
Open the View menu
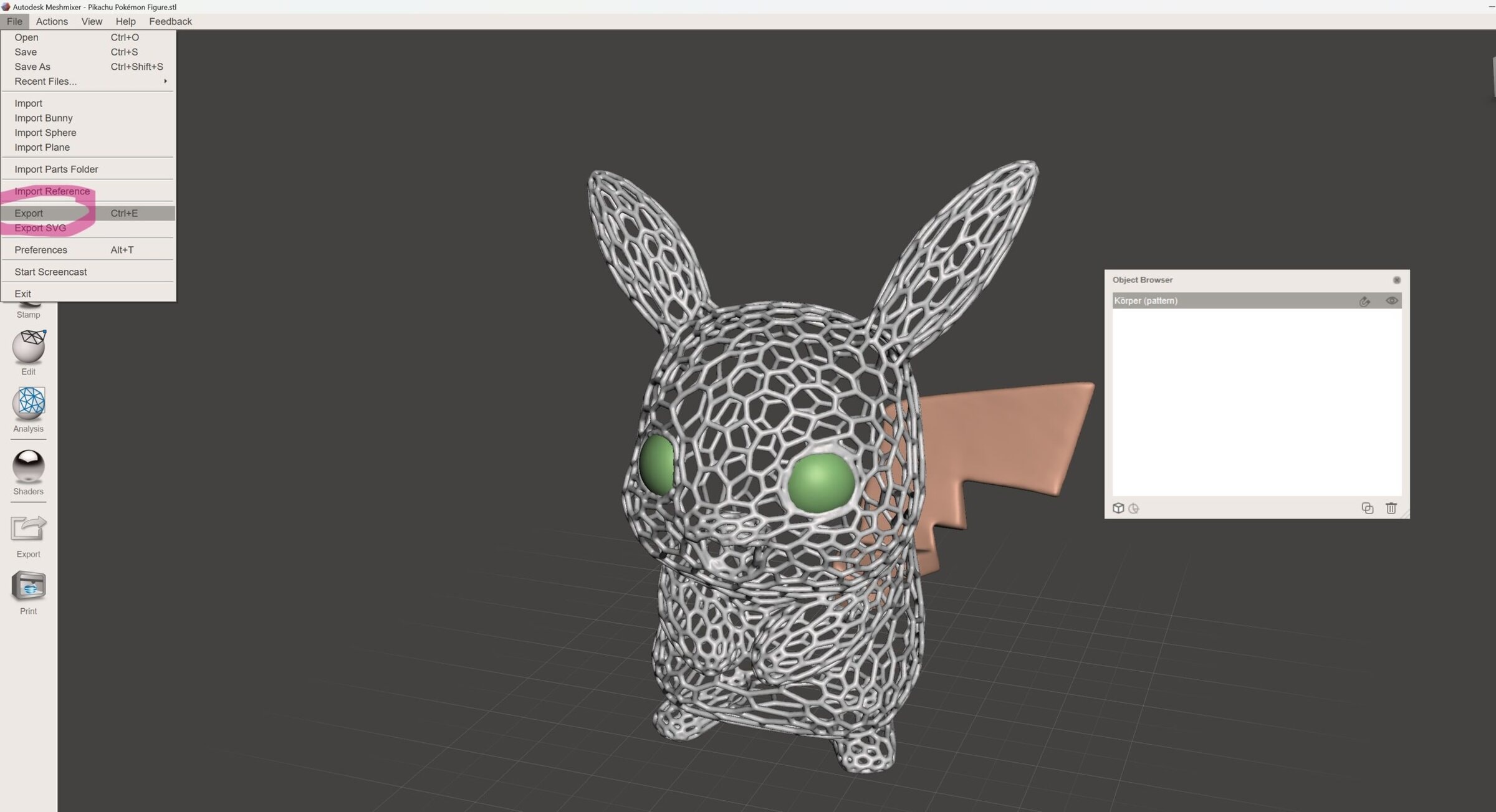92,22
